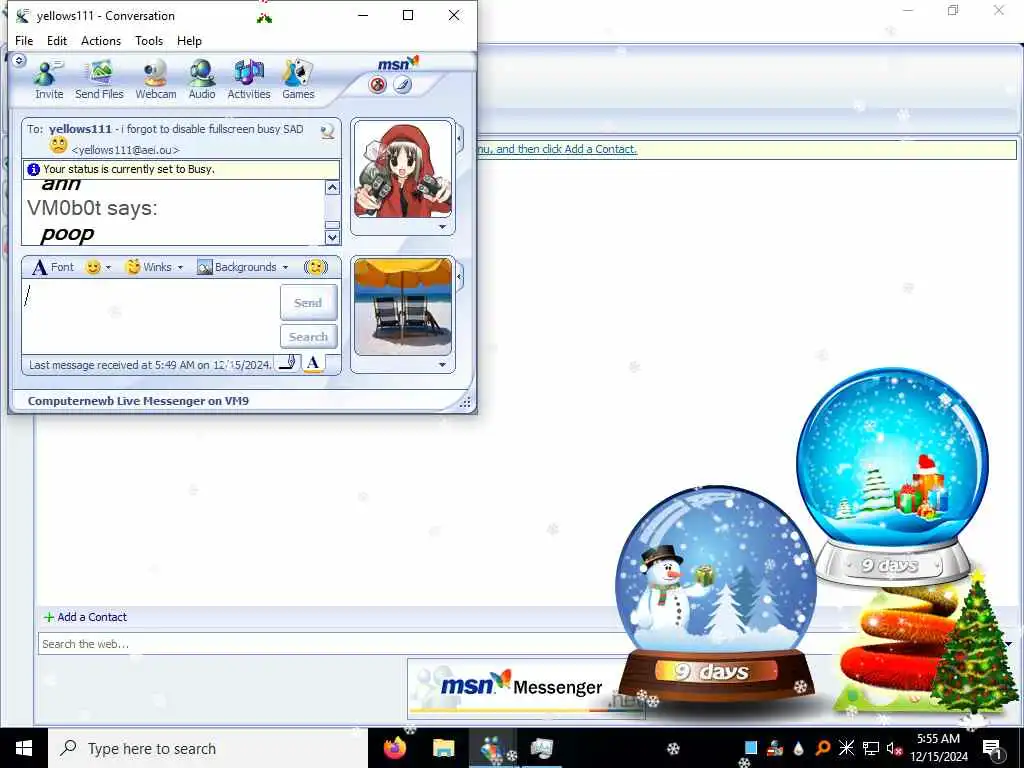
Task: Switch to handwriting input mode
Action: (x=287, y=364)
